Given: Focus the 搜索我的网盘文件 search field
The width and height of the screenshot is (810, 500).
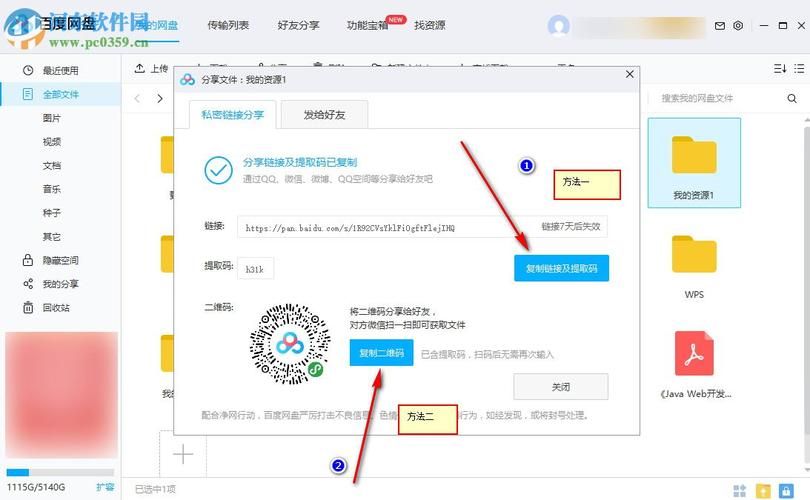Looking at the screenshot, I should click(723, 98).
